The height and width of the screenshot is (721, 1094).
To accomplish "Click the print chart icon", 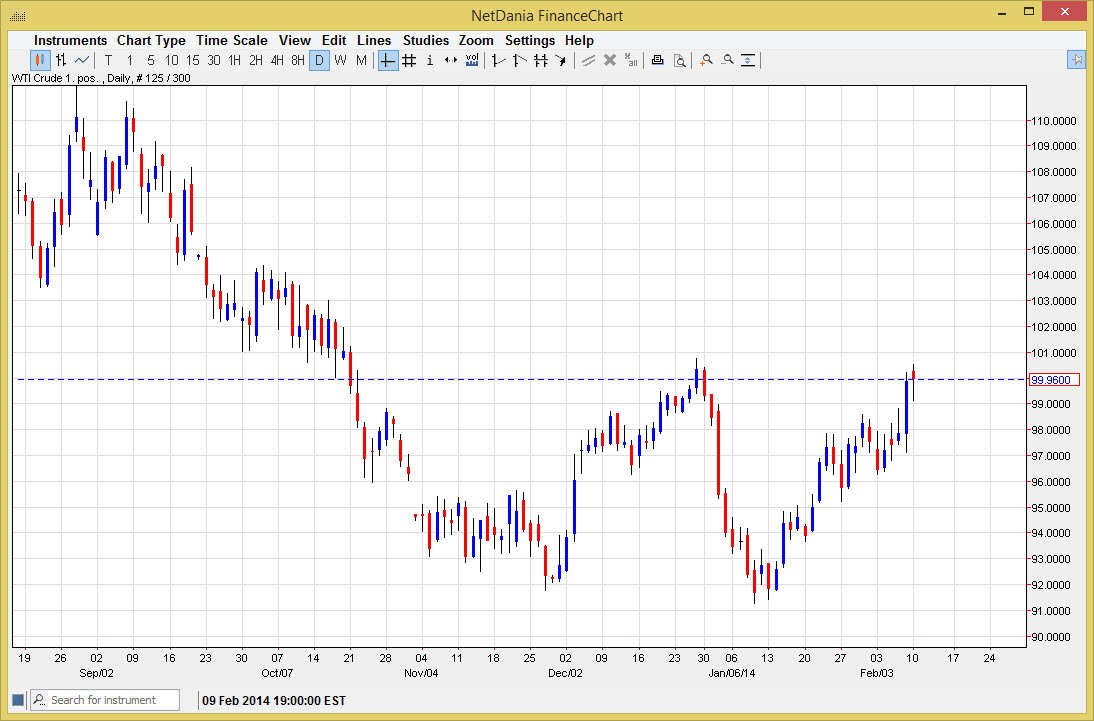I will point(658,60).
